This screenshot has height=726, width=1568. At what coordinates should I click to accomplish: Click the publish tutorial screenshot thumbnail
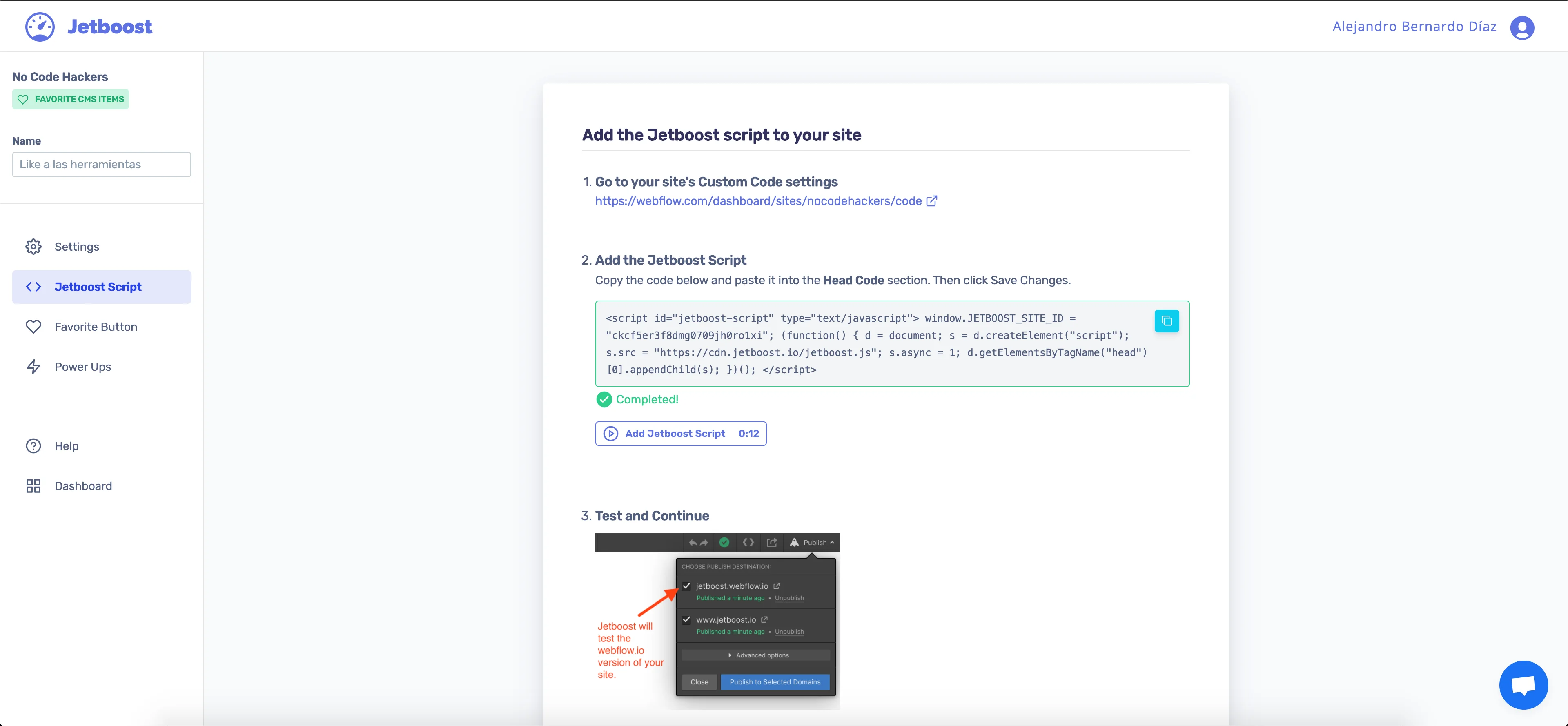[717, 621]
